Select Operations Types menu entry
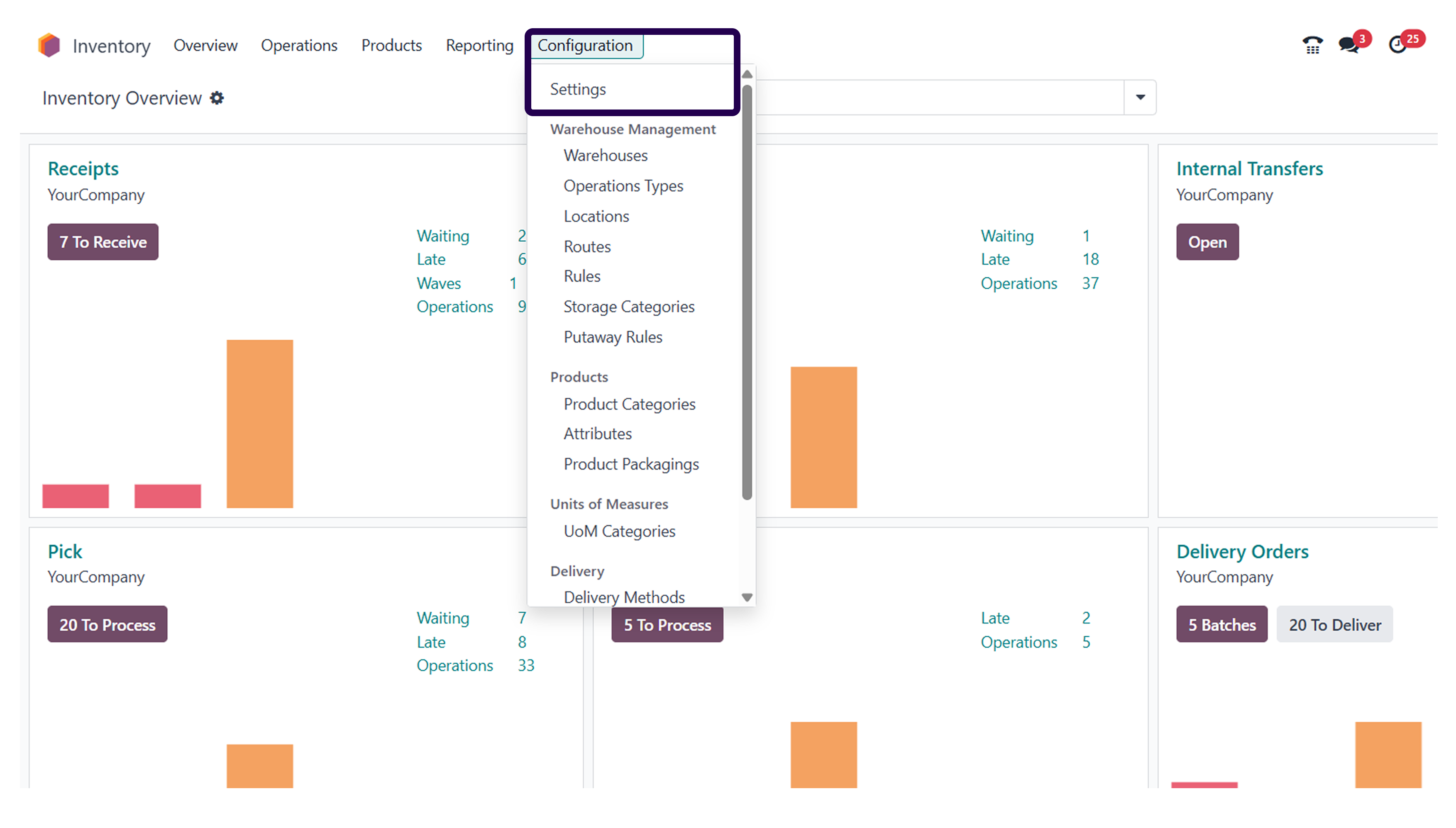 tap(623, 186)
